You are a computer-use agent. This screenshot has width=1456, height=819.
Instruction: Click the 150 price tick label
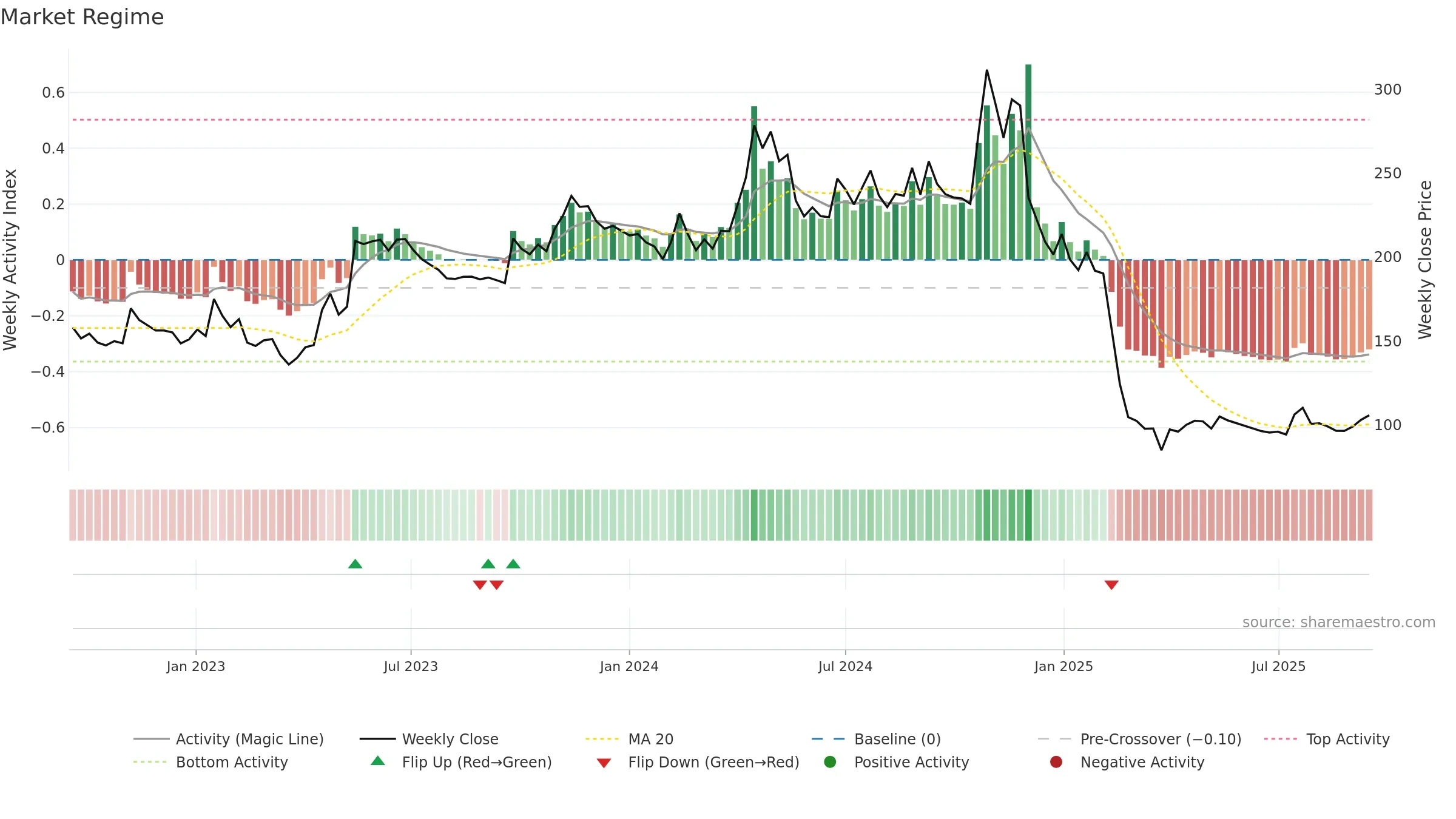point(1388,342)
